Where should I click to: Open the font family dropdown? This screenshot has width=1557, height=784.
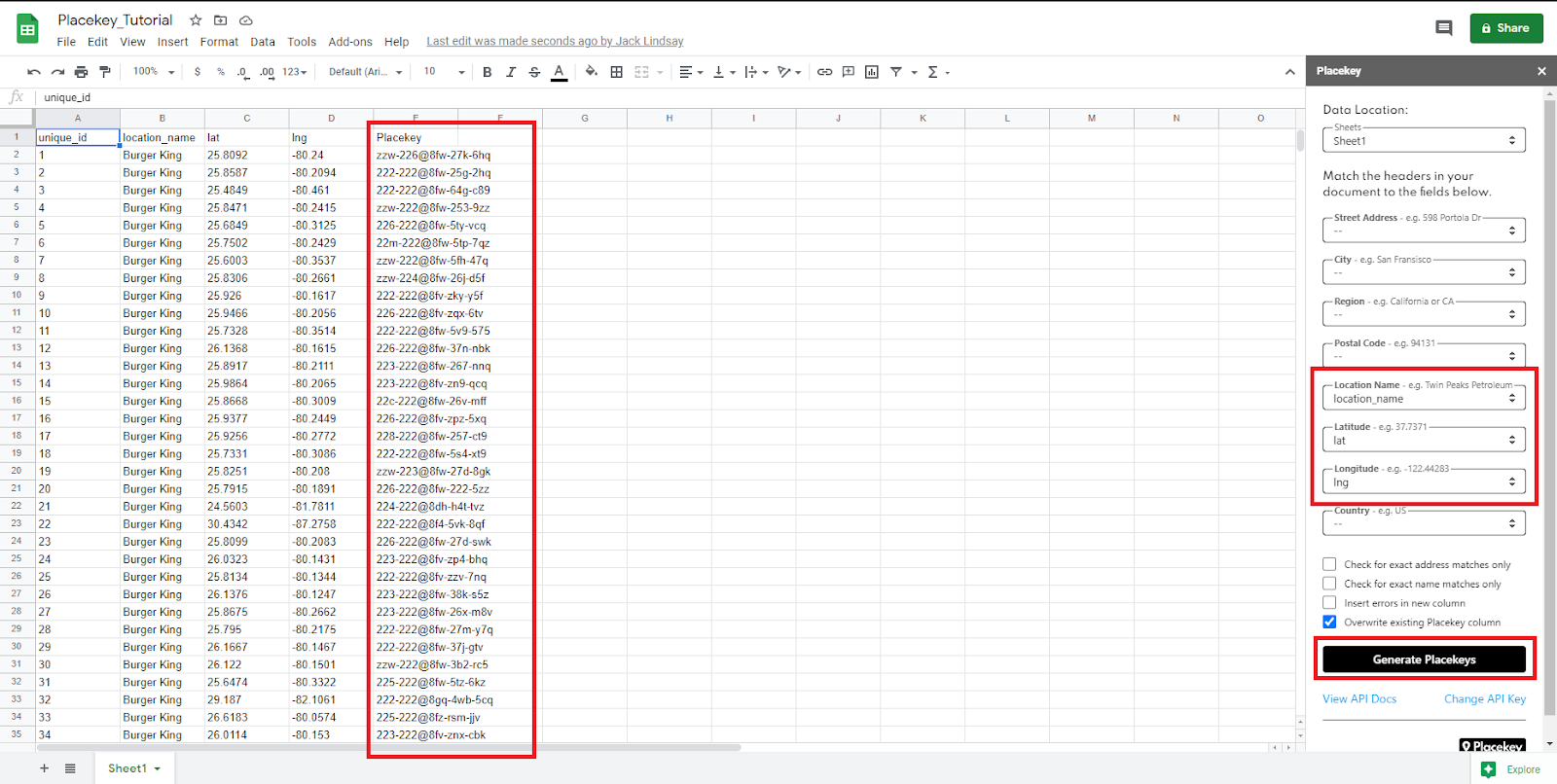tap(366, 72)
